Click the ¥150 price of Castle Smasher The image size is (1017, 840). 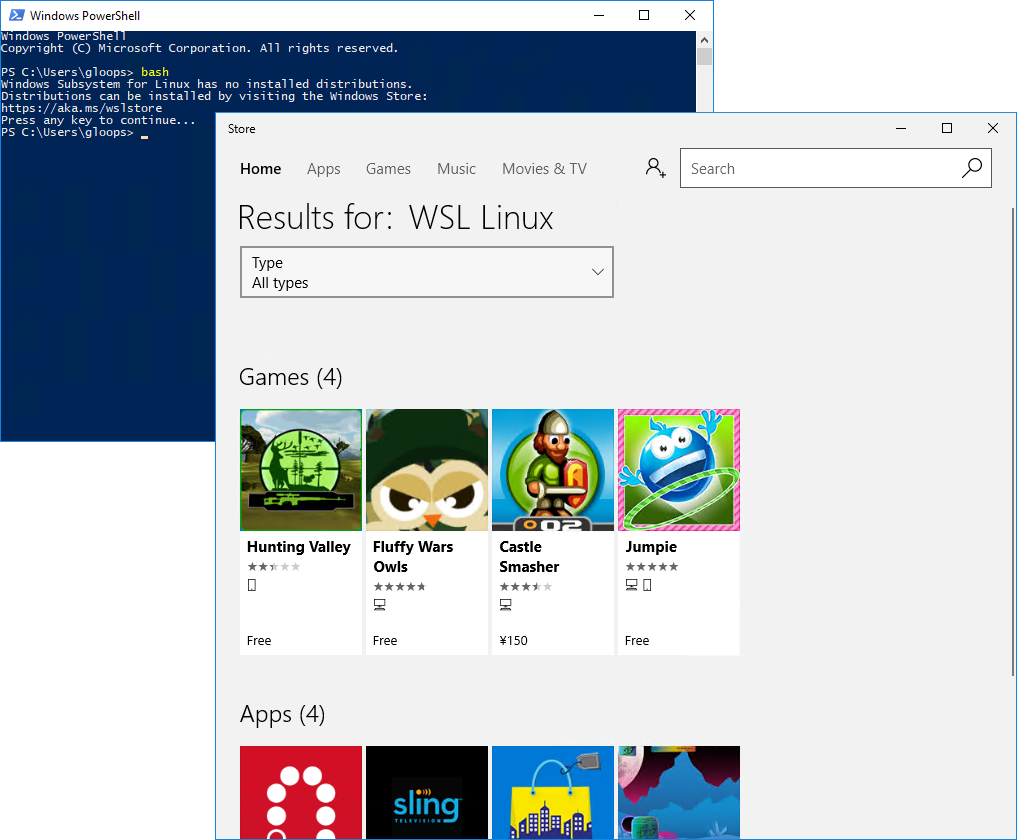(x=514, y=640)
